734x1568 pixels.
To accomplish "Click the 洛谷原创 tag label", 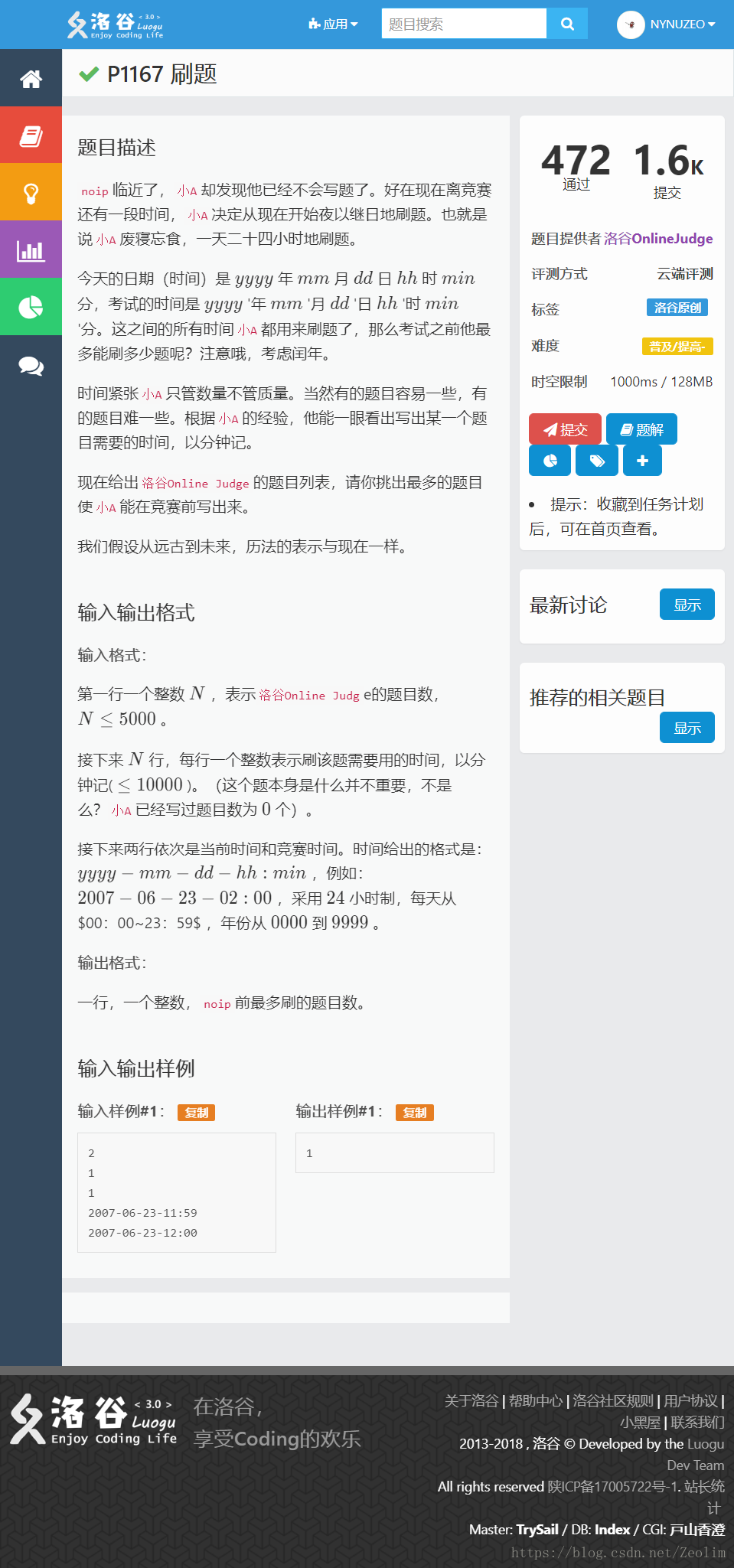I will [677, 308].
